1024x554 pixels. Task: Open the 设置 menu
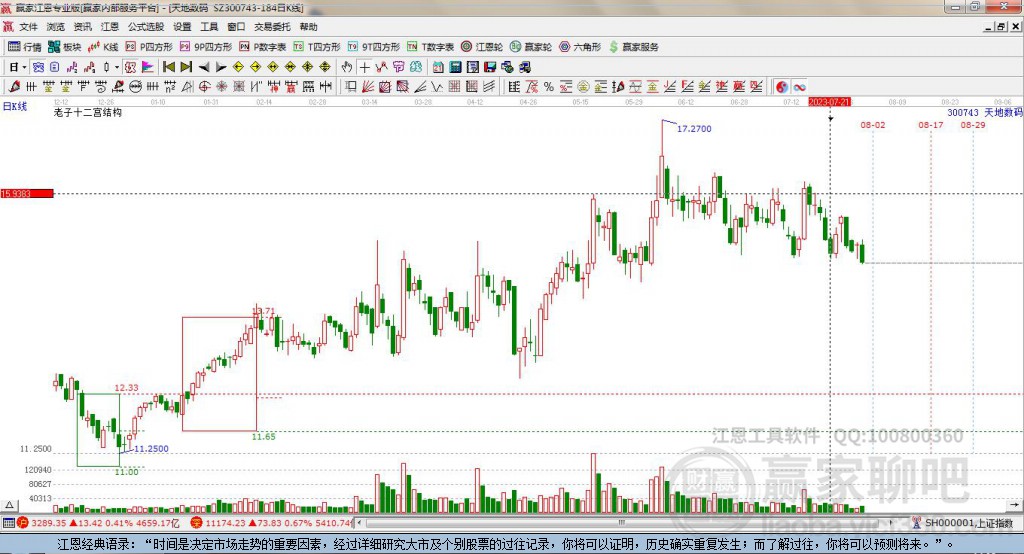(182, 27)
